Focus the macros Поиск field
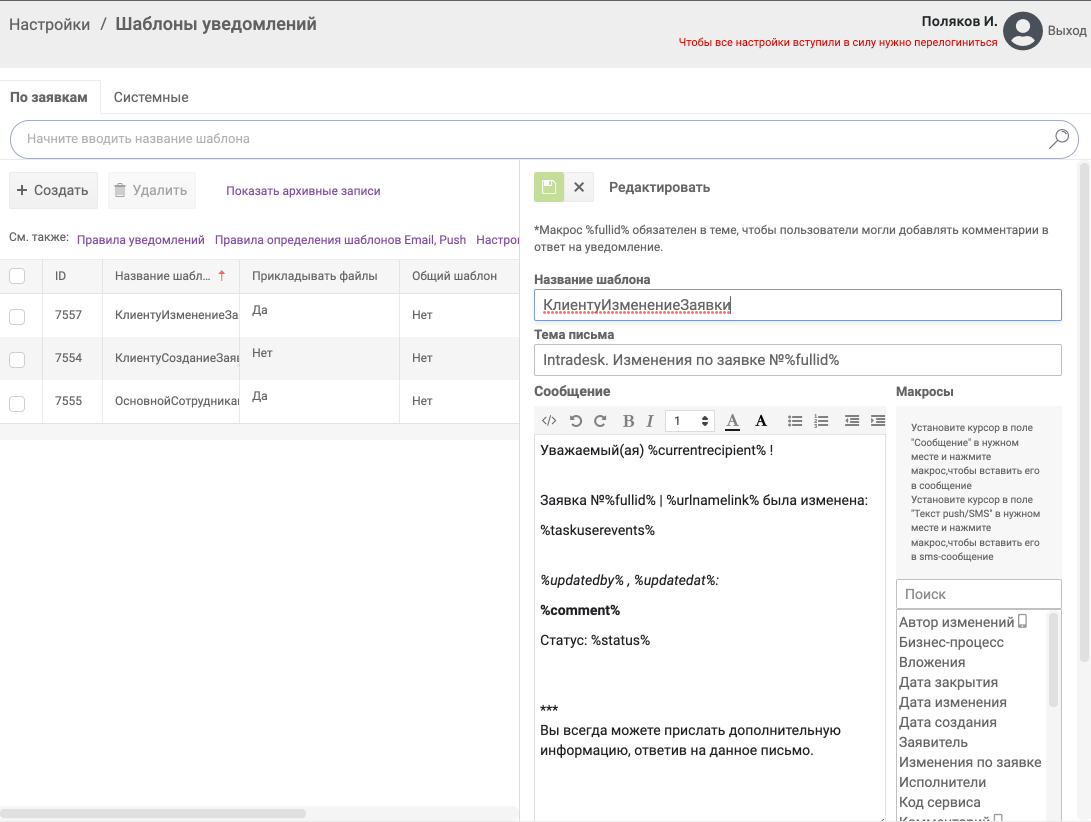This screenshot has width=1091, height=822. pyautogui.click(x=978, y=594)
